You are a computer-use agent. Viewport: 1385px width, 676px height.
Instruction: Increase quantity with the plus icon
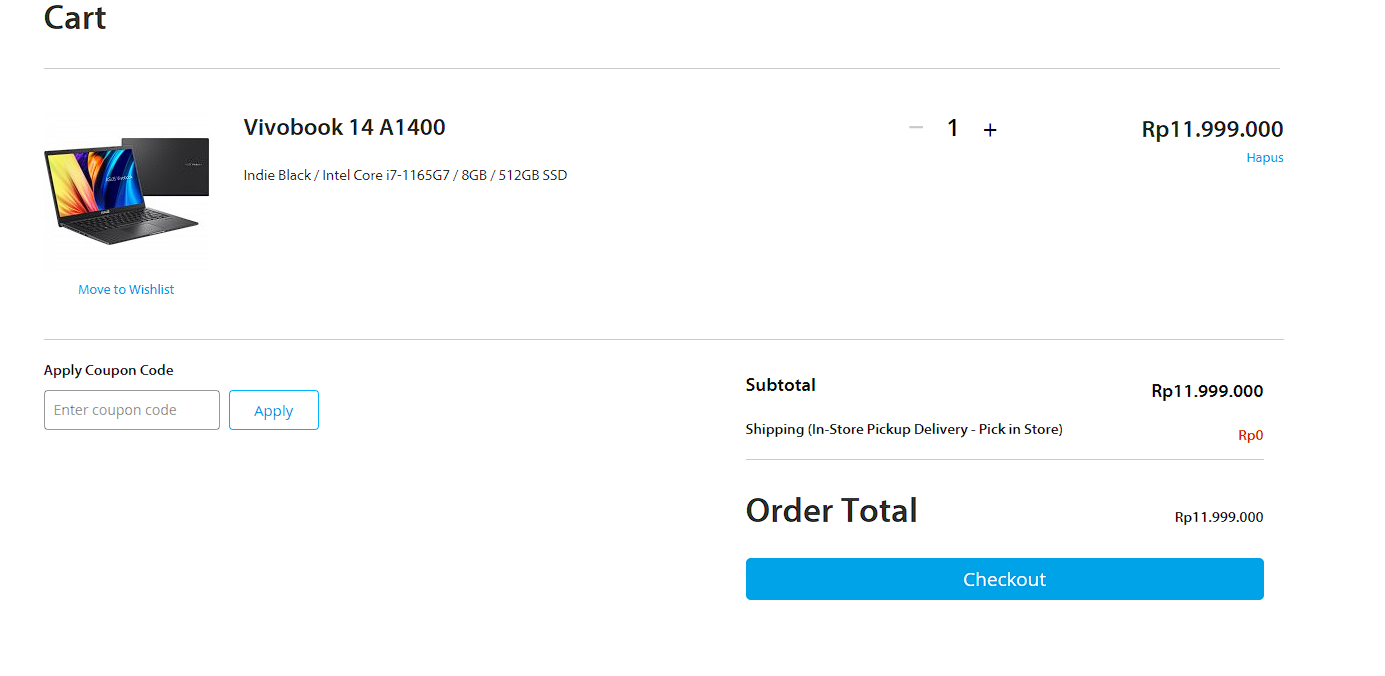coord(990,130)
